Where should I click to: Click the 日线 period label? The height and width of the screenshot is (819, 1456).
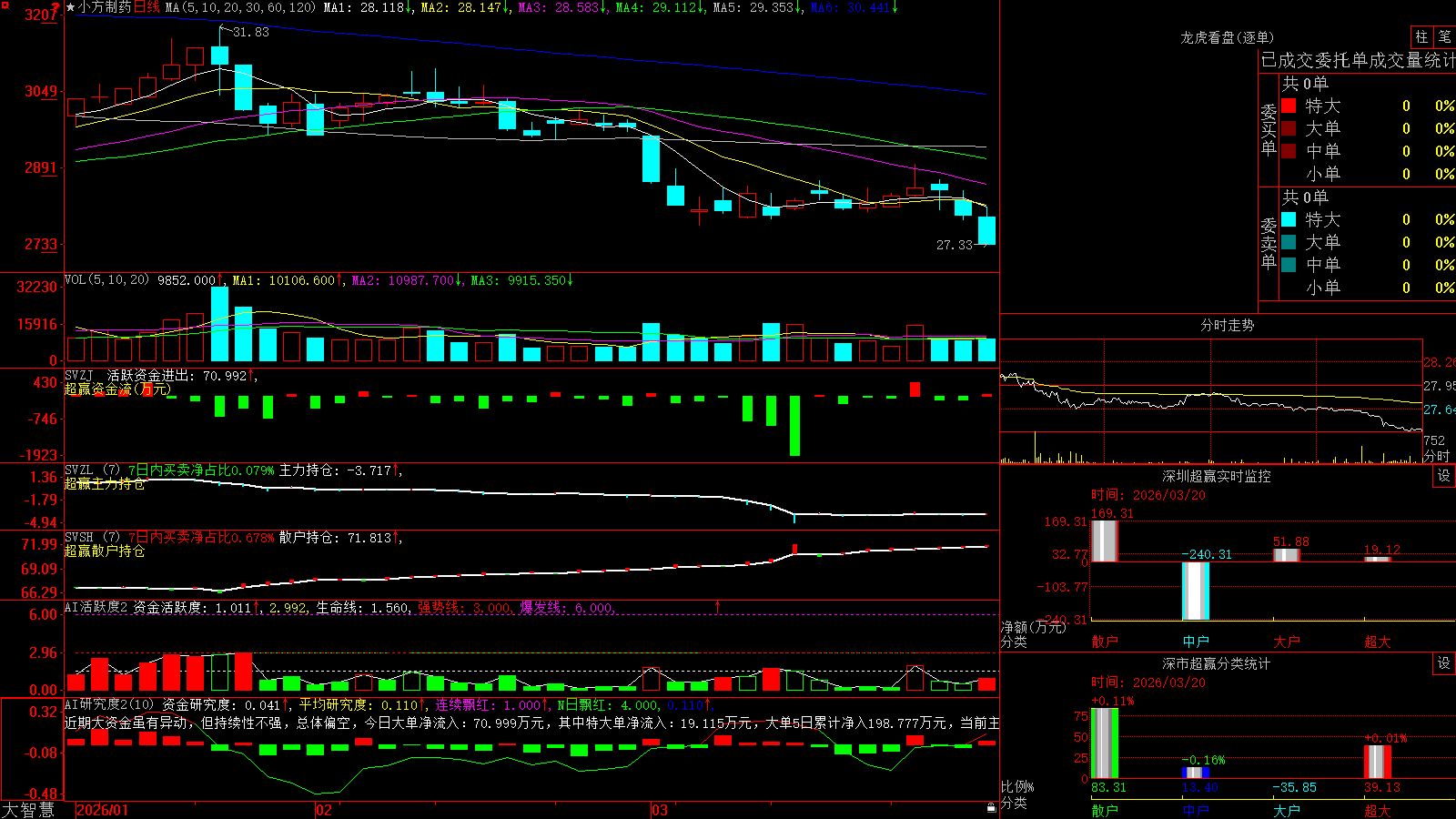click(147, 7)
